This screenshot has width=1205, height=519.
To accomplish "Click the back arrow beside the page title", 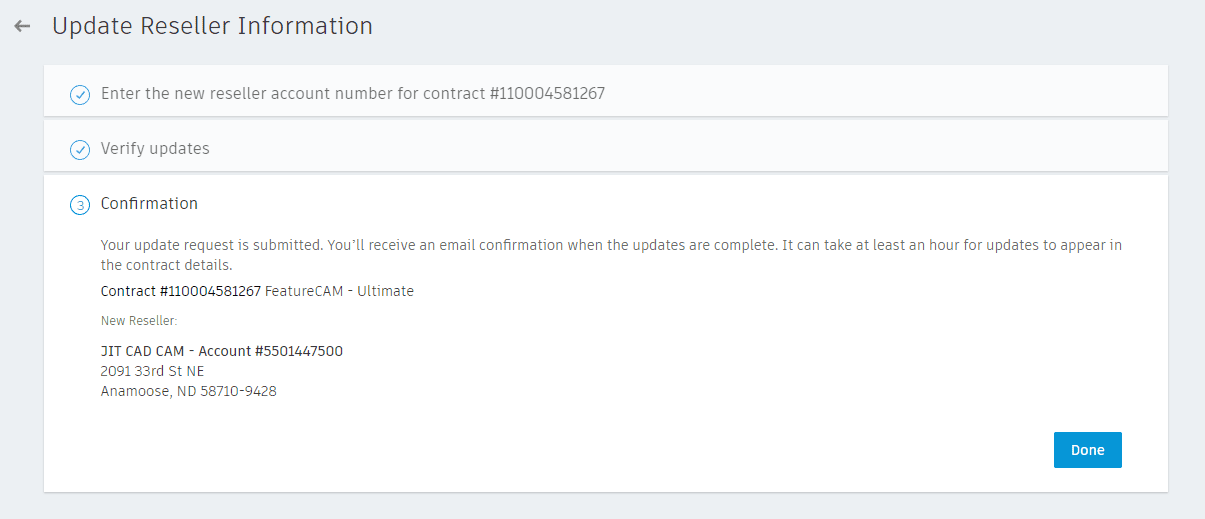I will pyautogui.click(x=22, y=26).
